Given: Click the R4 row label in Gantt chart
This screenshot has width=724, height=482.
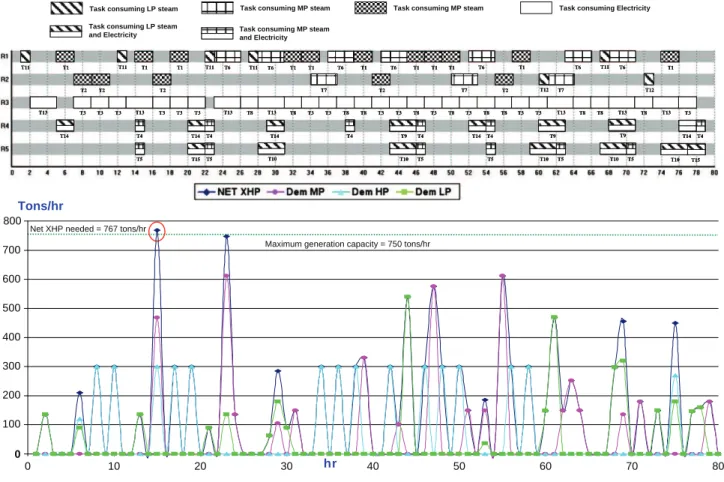Looking at the screenshot, I should [x=5, y=126].
